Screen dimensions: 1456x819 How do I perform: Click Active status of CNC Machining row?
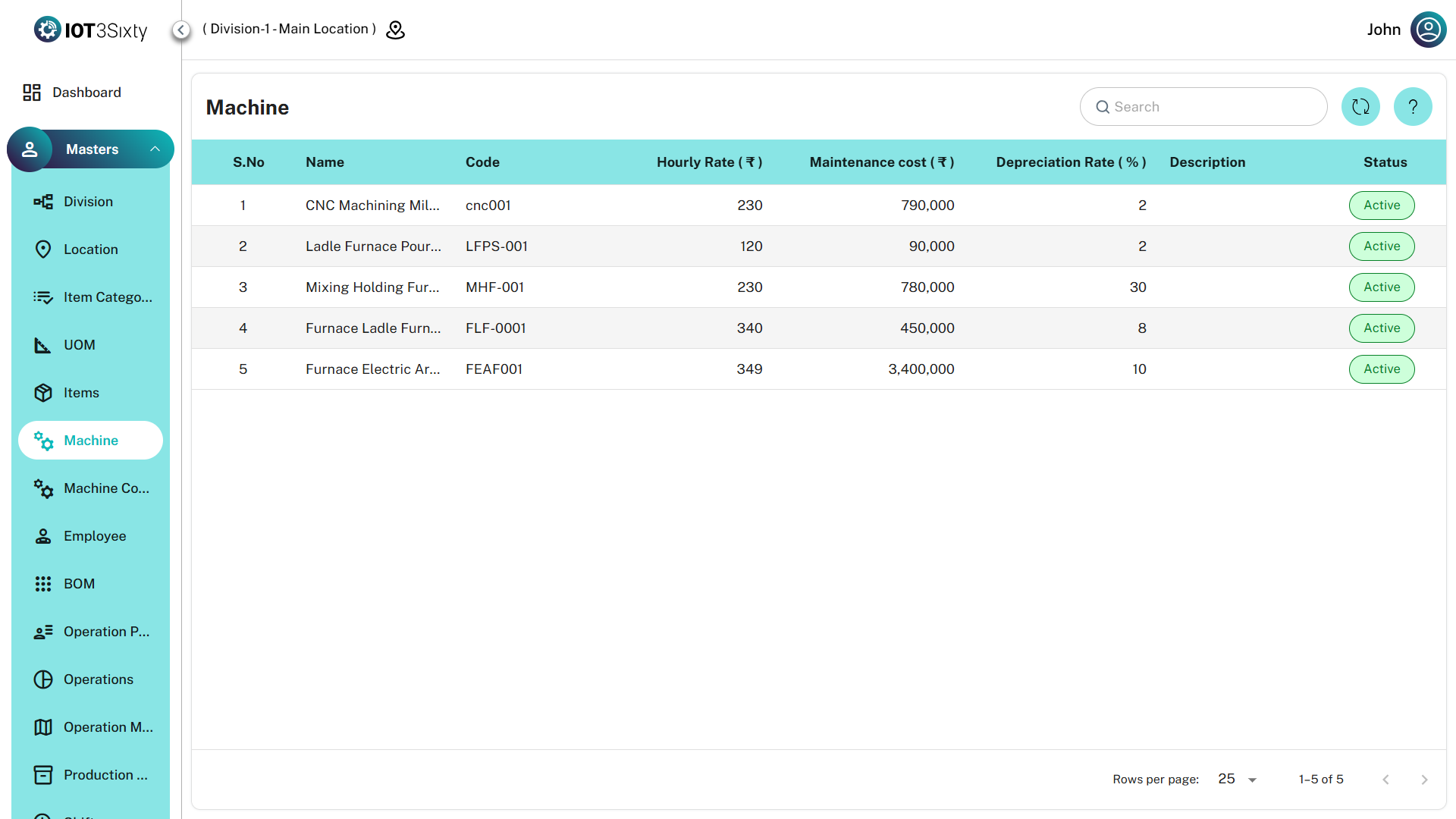coord(1381,206)
